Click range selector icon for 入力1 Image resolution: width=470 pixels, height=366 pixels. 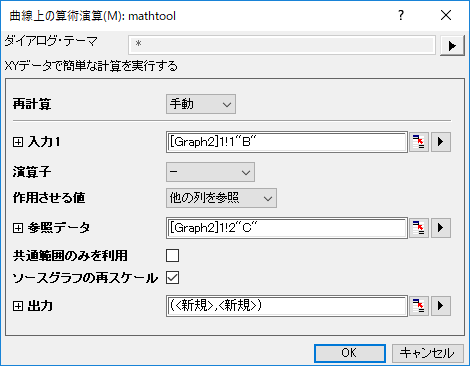click(x=419, y=142)
